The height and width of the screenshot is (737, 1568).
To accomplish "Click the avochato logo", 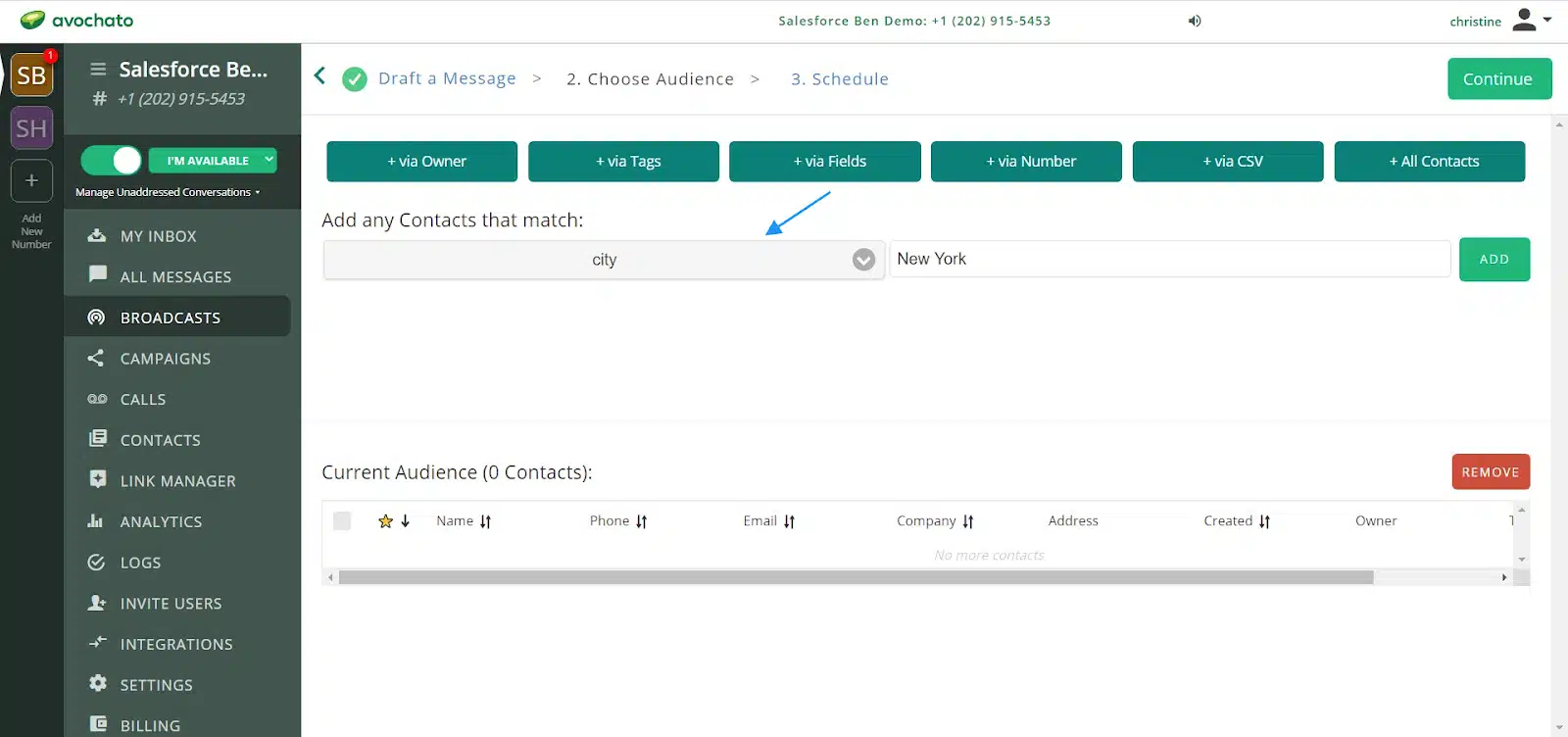I will pos(76,20).
